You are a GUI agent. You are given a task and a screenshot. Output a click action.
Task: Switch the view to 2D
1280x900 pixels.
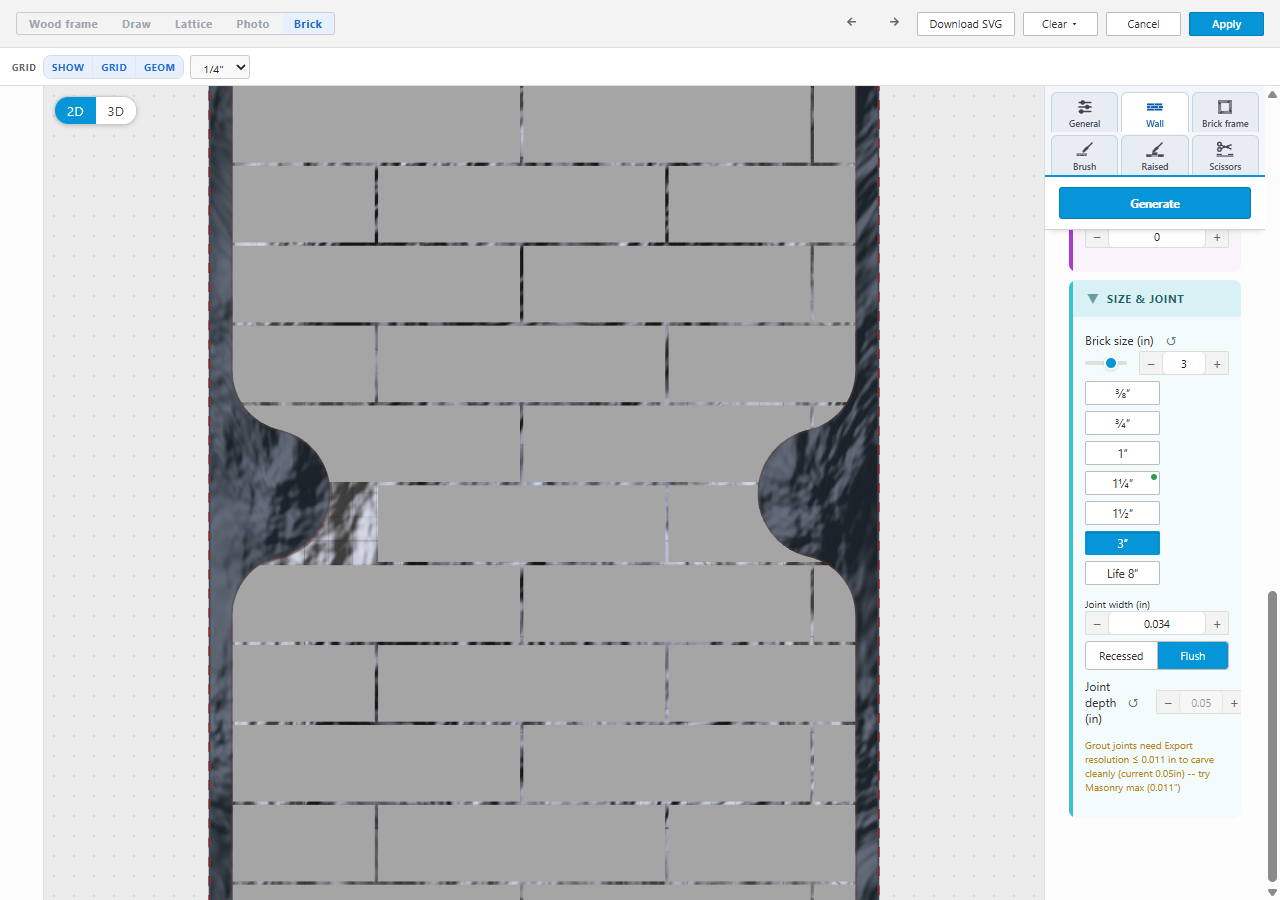[75, 111]
